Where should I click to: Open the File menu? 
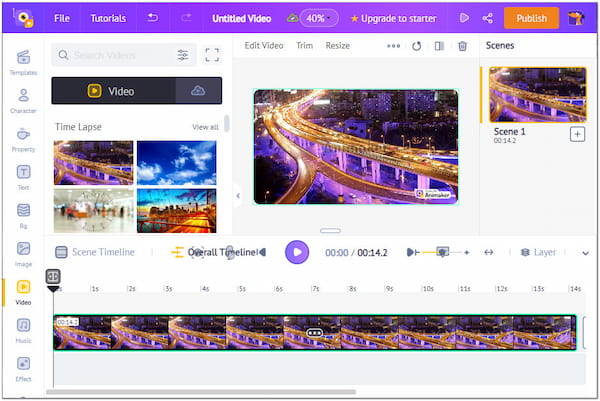62,18
